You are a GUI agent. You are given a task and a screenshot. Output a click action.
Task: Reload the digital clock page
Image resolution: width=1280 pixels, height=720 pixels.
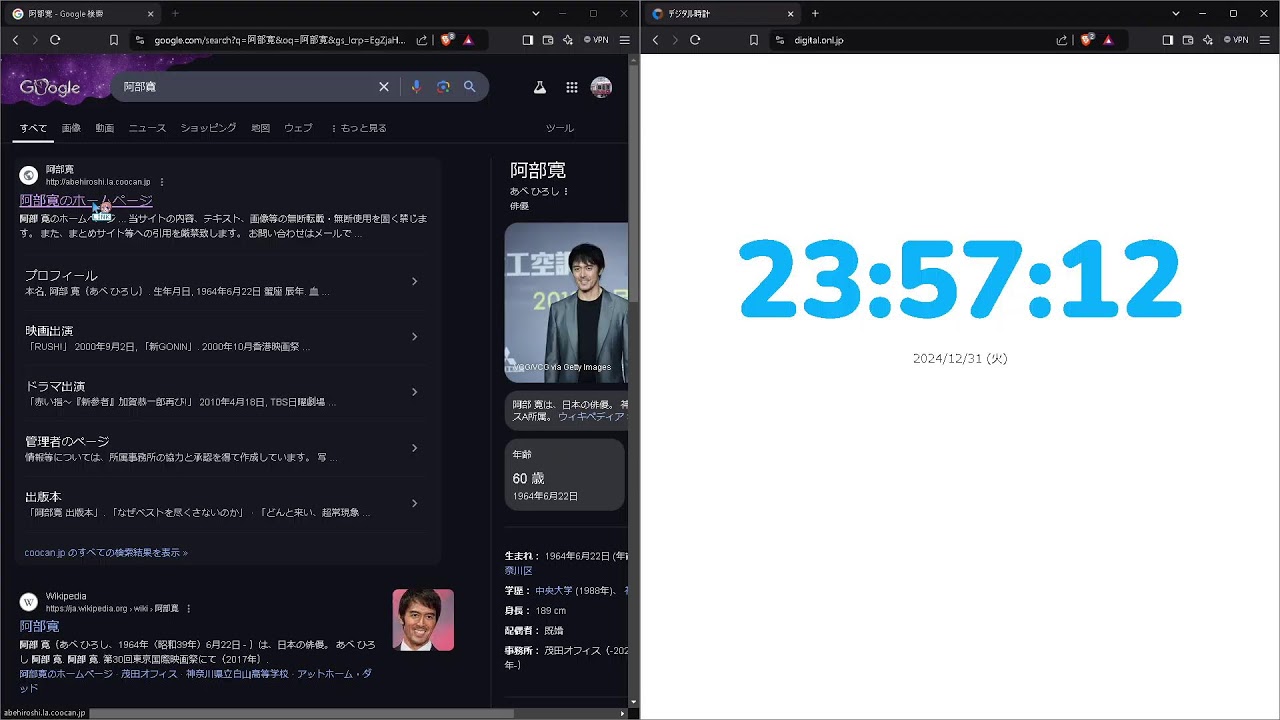(695, 40)
